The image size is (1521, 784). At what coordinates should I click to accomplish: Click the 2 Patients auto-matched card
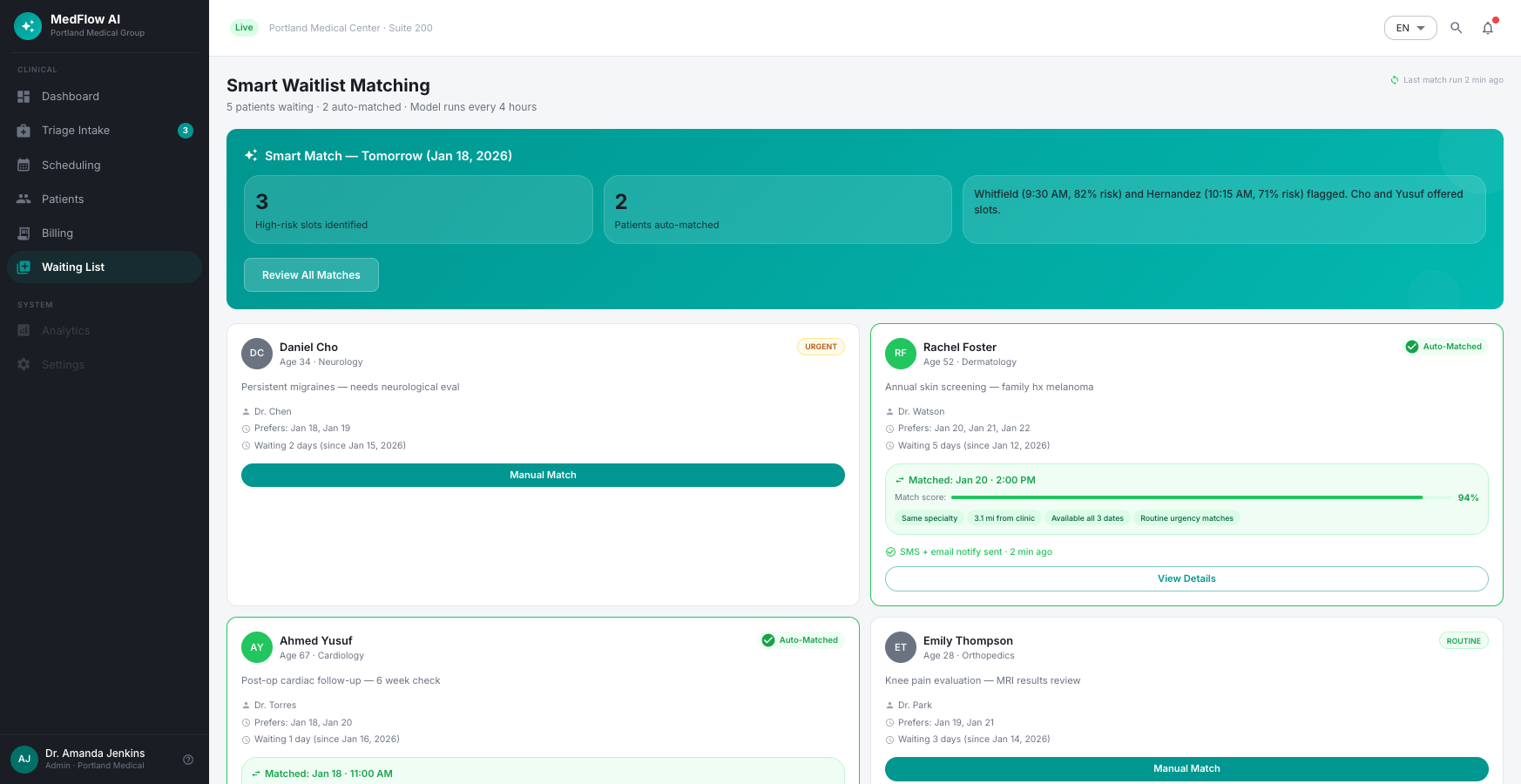[x=777, y=209]
